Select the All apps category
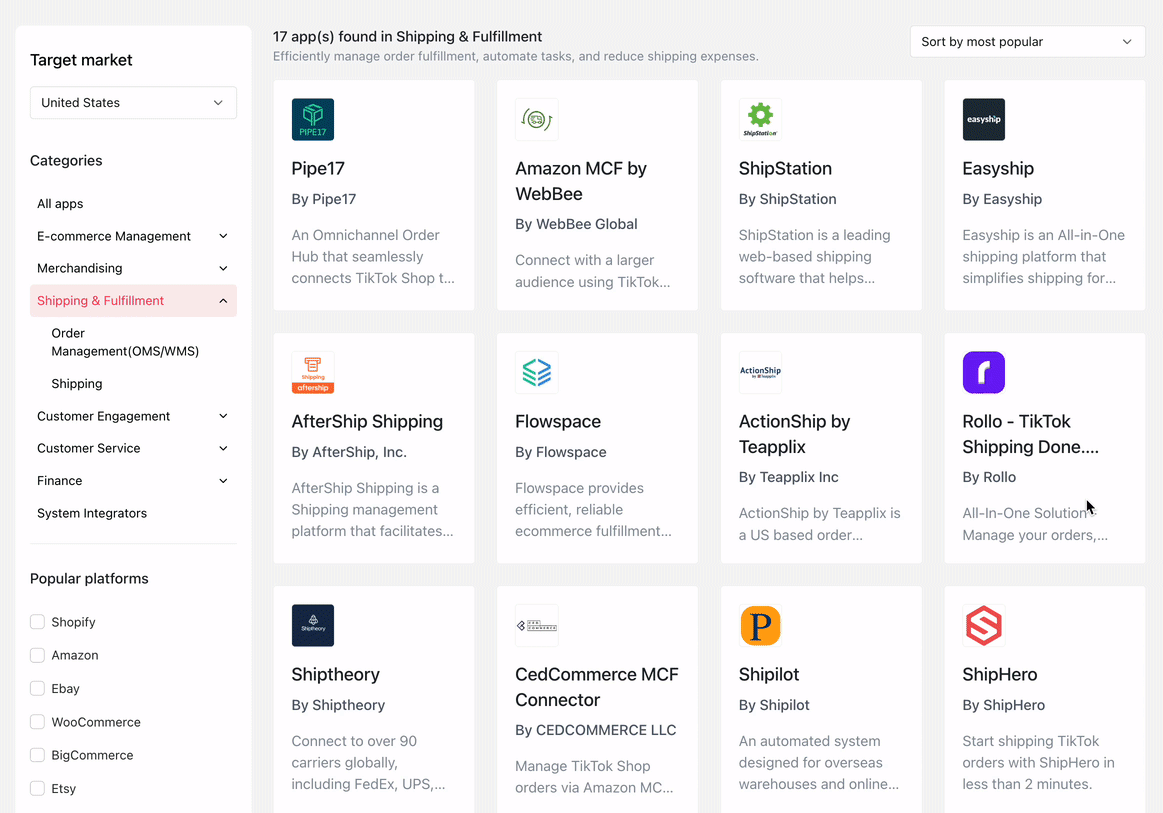Screen dimensions: 1163x813 60,204
